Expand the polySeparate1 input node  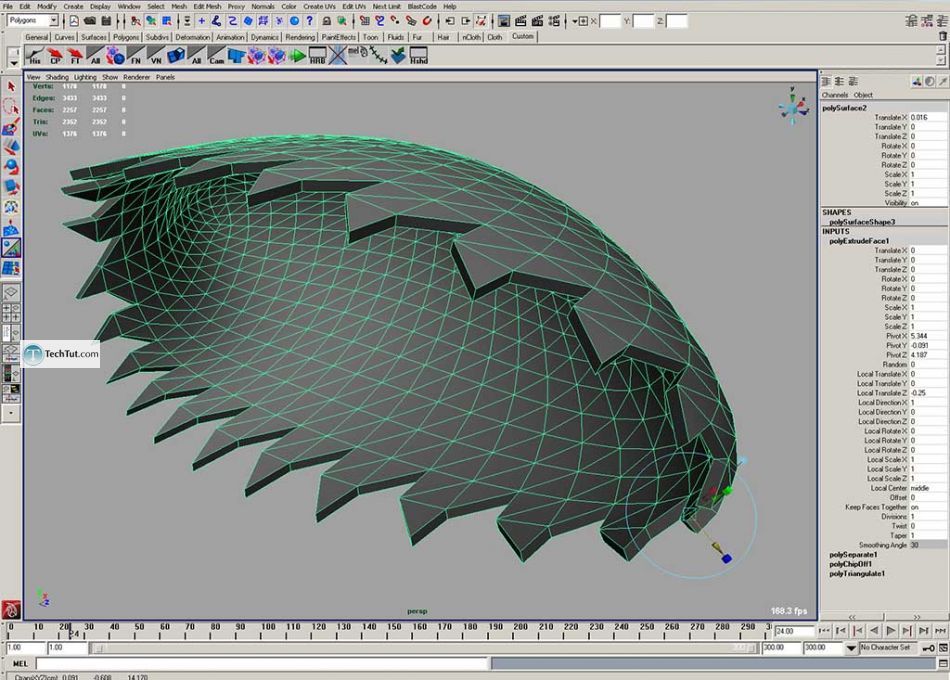coord(853,555)
